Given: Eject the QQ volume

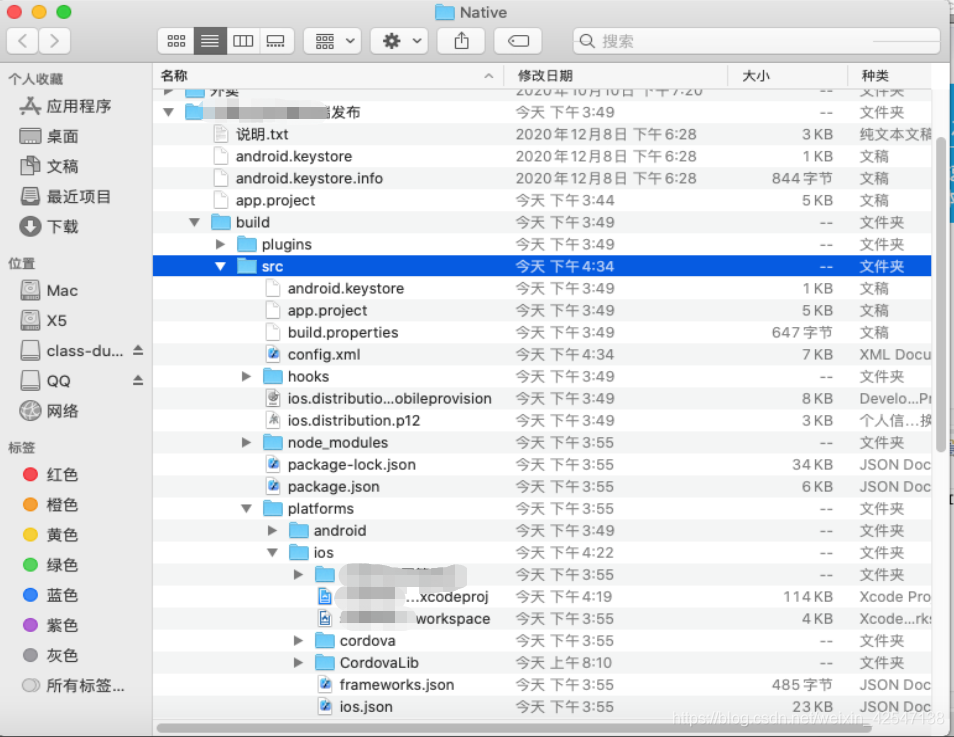Looking at the screenshot, I should 138,380.
